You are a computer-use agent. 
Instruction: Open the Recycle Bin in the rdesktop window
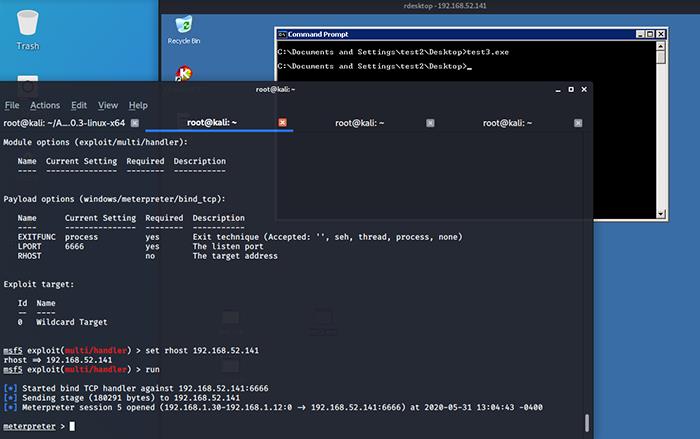click(x=183, y=29)
